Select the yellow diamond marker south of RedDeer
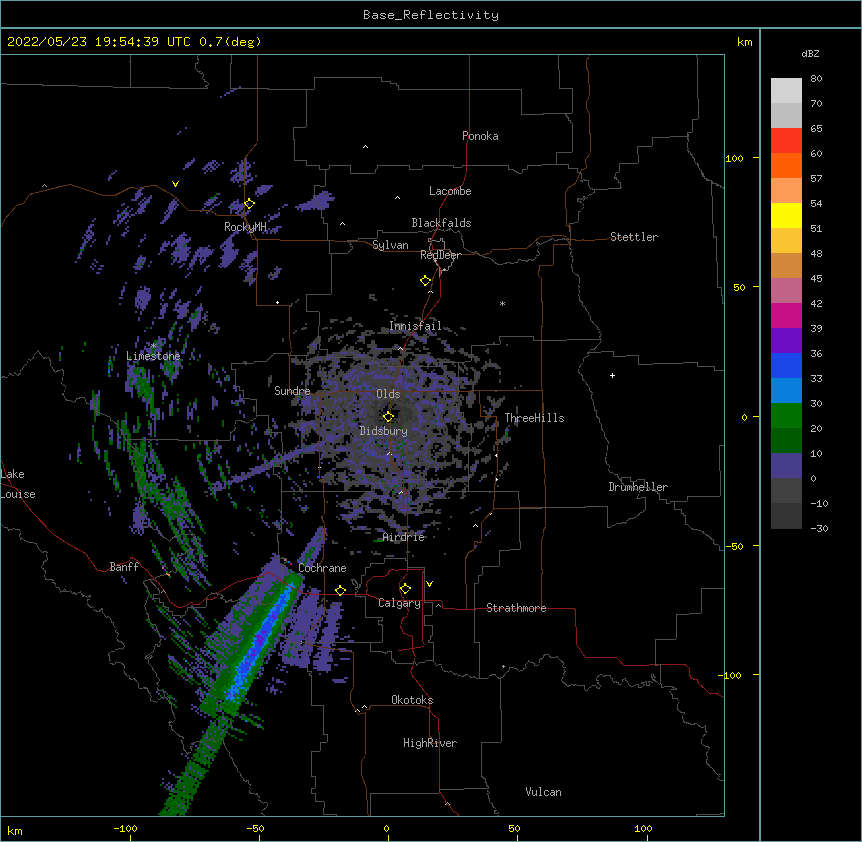The height and width of the screenshot is (842, 862). 426,281
